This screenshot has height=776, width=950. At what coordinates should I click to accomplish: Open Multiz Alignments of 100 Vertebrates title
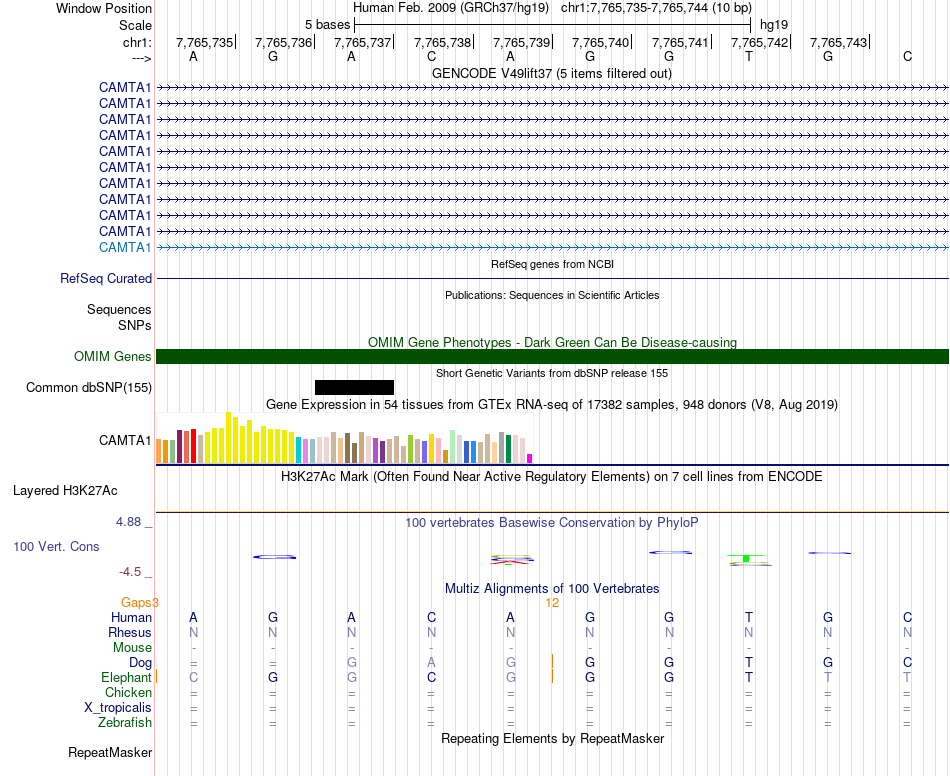552,588
